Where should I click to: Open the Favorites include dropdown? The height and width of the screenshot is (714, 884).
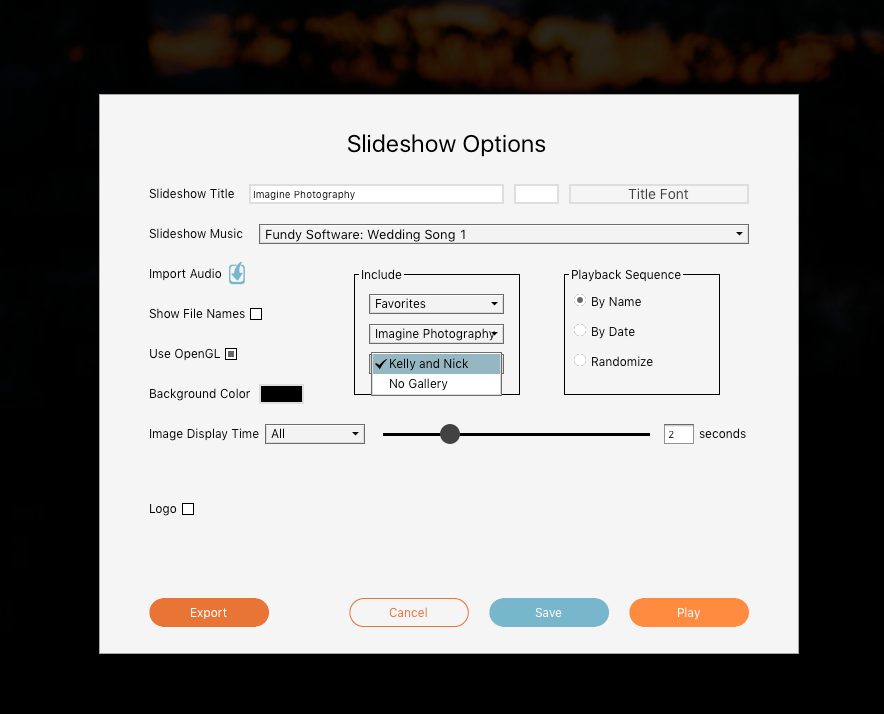coord(436,304)
